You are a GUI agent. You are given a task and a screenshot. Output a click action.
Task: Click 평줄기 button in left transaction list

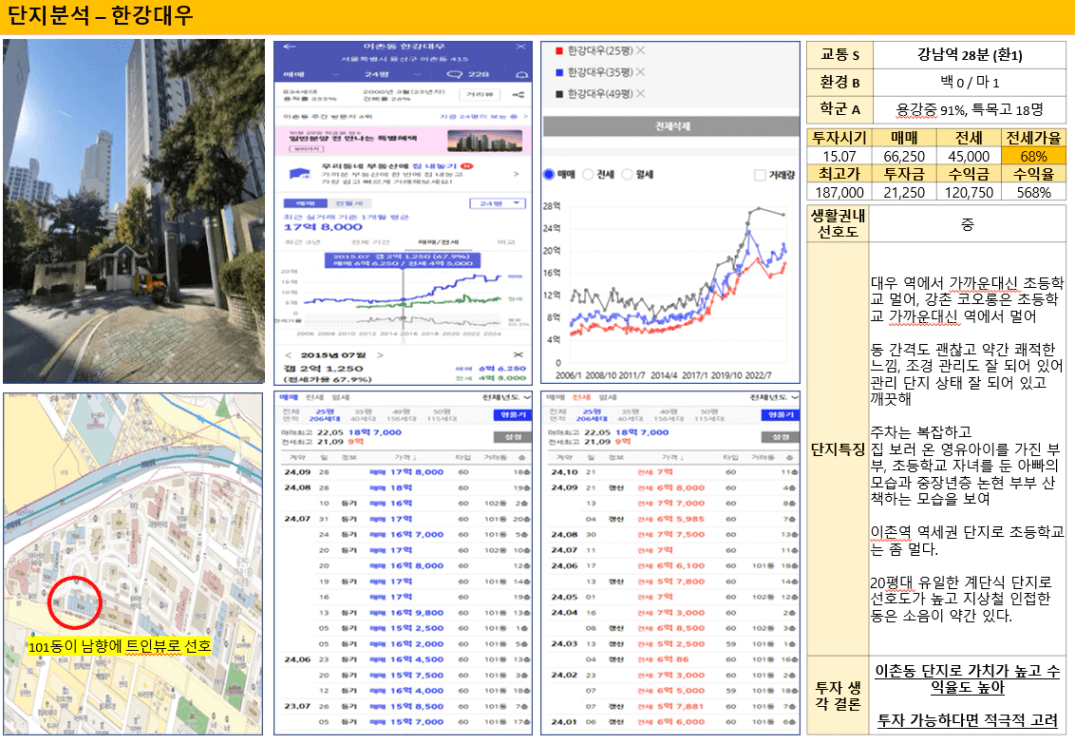coord(513,415)
